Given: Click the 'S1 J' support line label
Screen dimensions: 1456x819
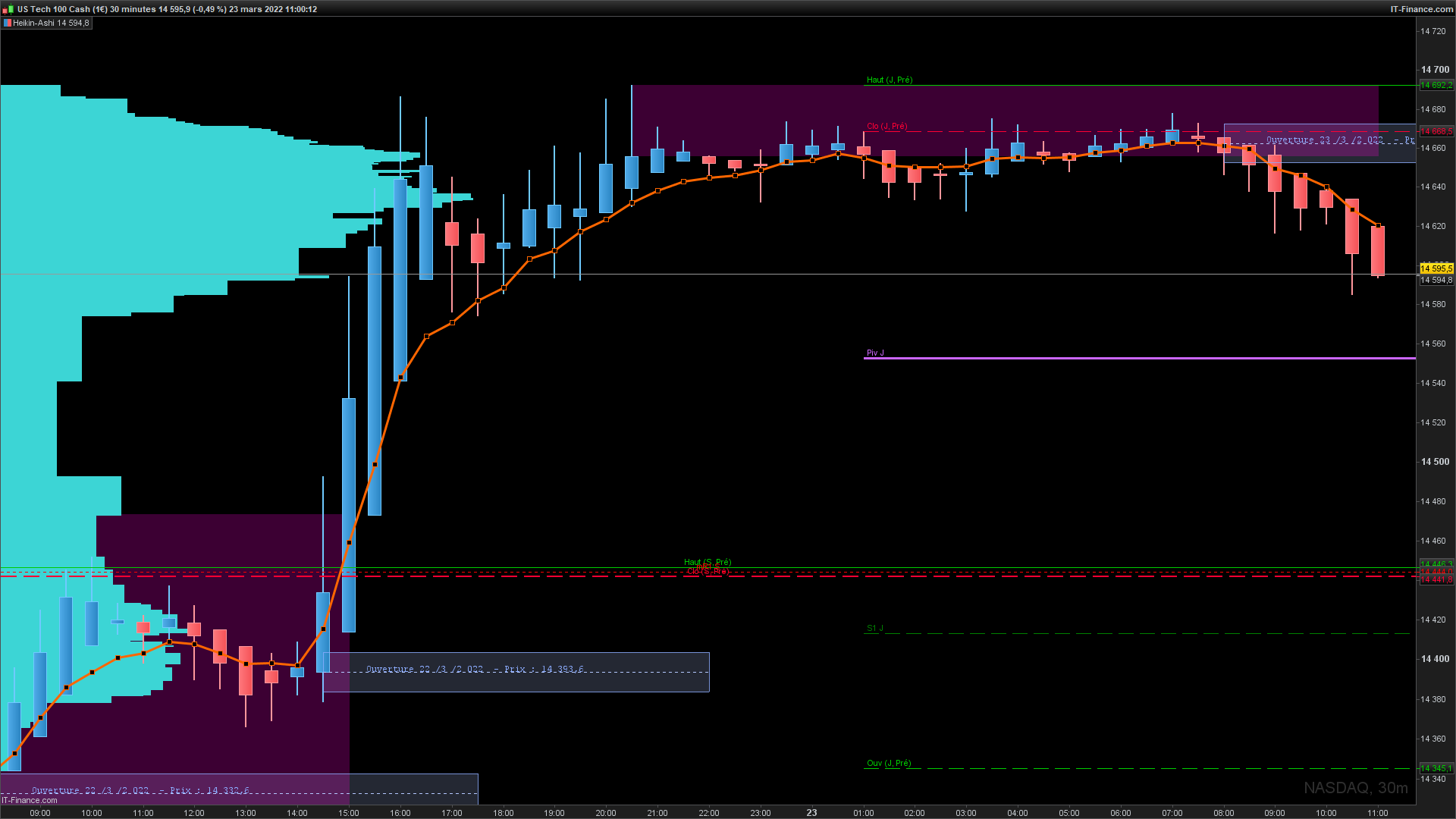Looking at the screenshot, I should tap(874, 628).
